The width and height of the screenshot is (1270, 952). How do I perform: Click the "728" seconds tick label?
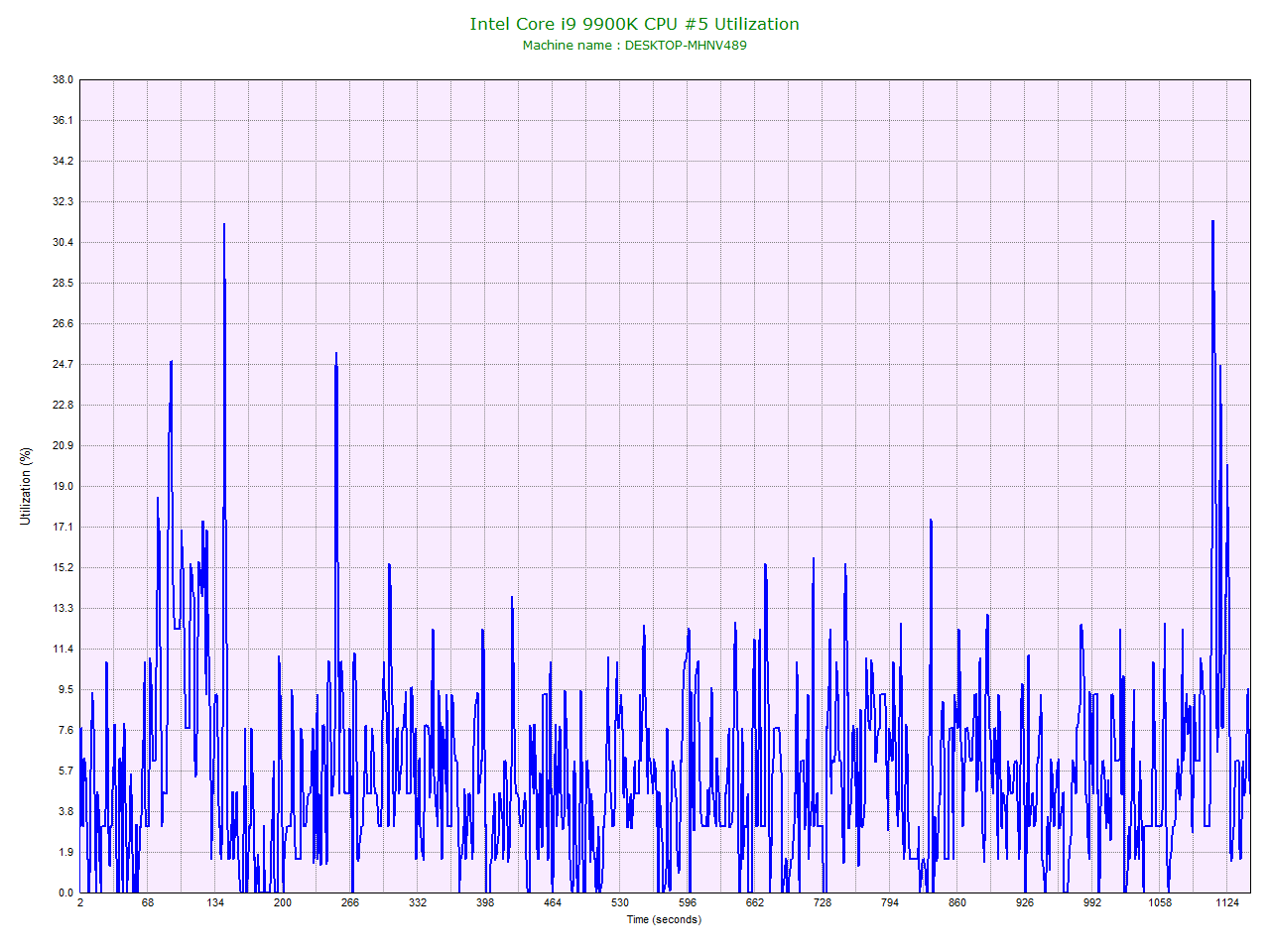tap(823, 903)
